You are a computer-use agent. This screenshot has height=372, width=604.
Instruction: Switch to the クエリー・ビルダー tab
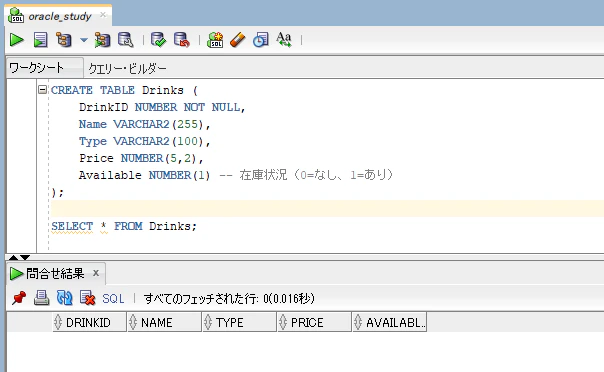point(128,69)
